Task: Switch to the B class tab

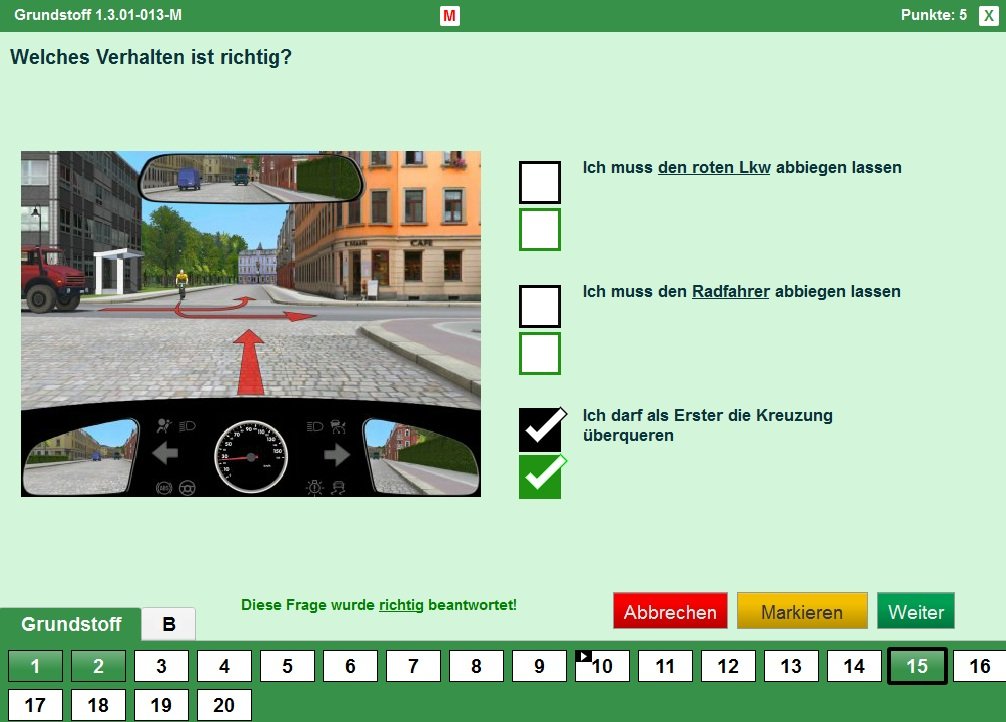Action: point(169,624)
